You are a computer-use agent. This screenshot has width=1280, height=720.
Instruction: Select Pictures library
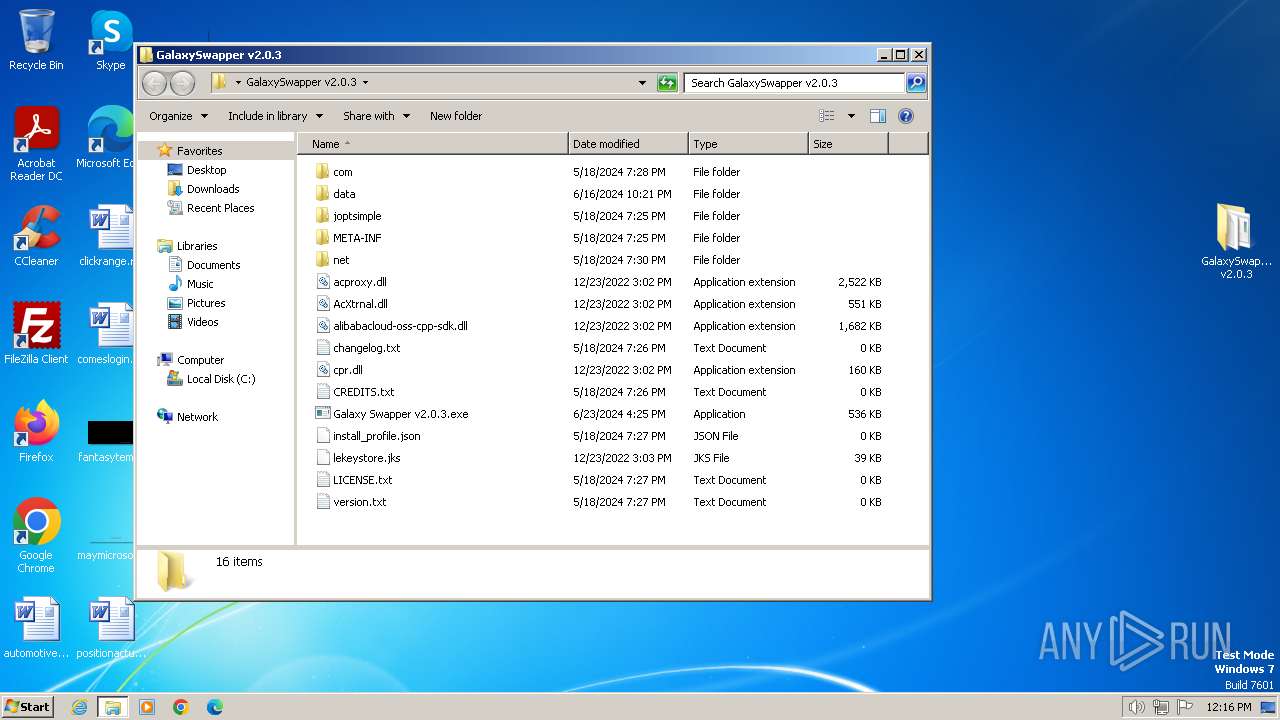point(206,303)
